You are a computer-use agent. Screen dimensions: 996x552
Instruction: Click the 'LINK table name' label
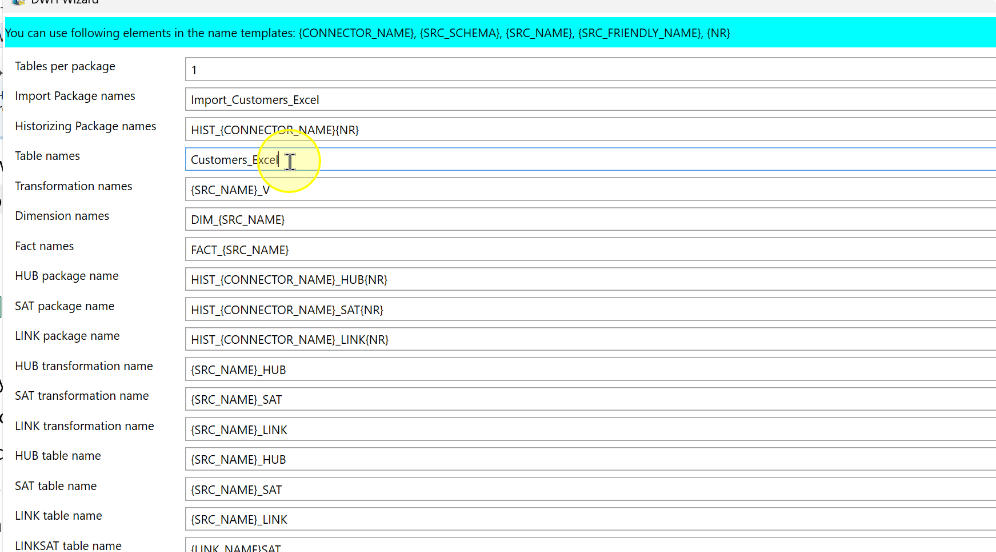pyautogui.click(x=58, y=516)
